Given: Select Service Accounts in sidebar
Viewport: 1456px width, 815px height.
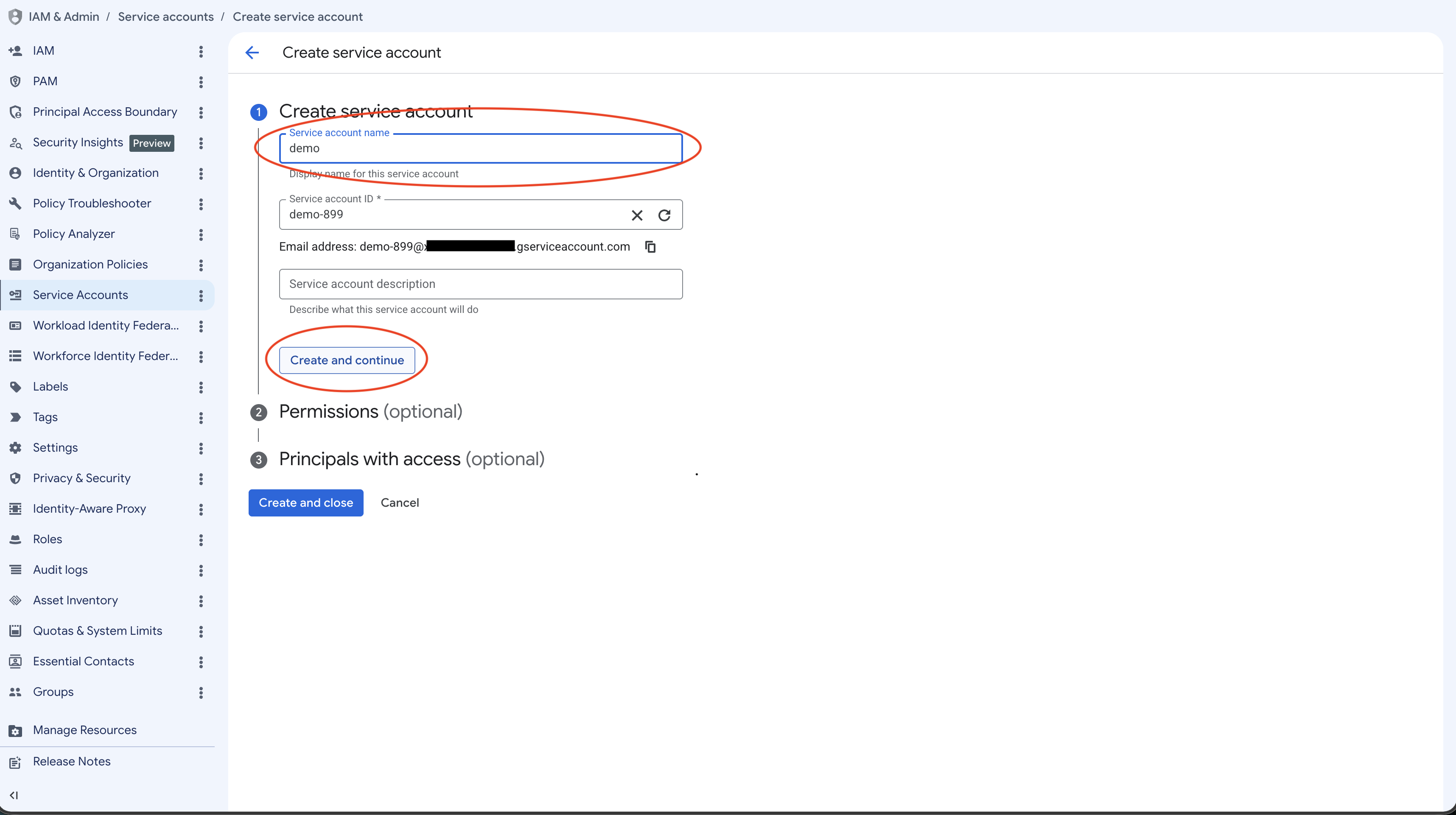Looking at the screenshot, I should coord(107,295).
